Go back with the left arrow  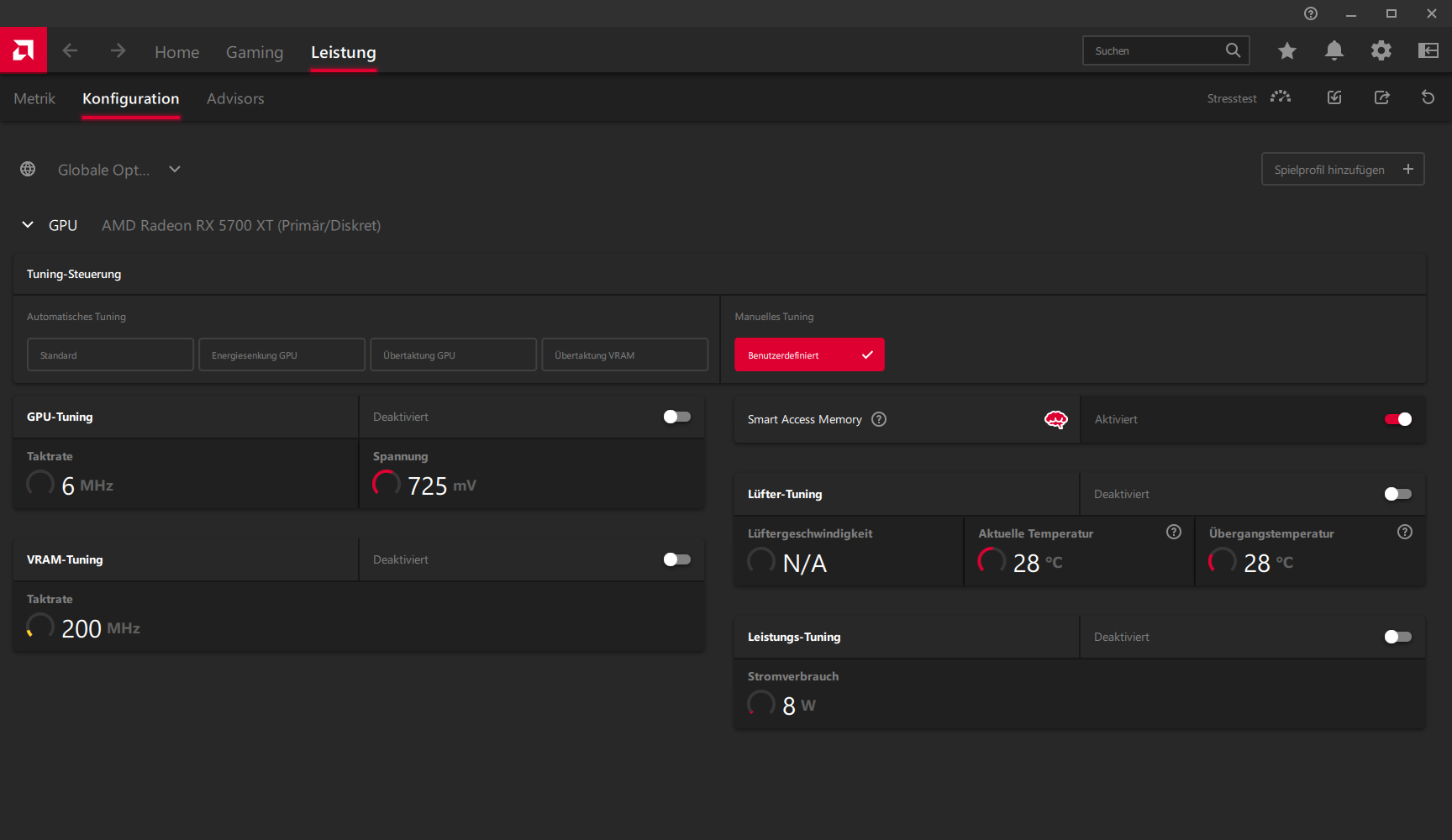pyautogui.click(x=70, y=51)
